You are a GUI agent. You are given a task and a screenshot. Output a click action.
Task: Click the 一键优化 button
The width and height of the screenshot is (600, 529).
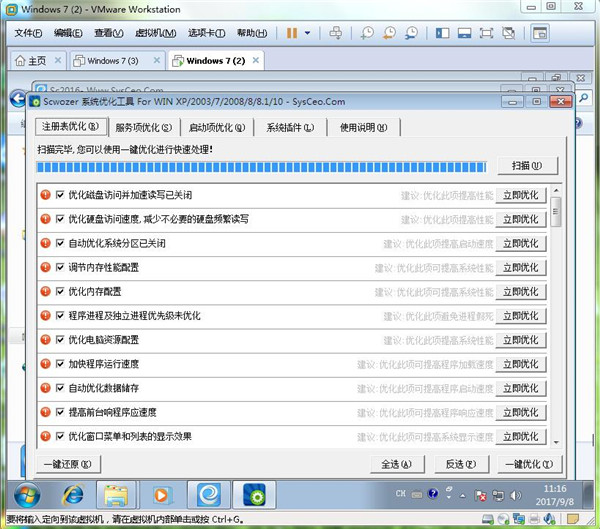529,464
